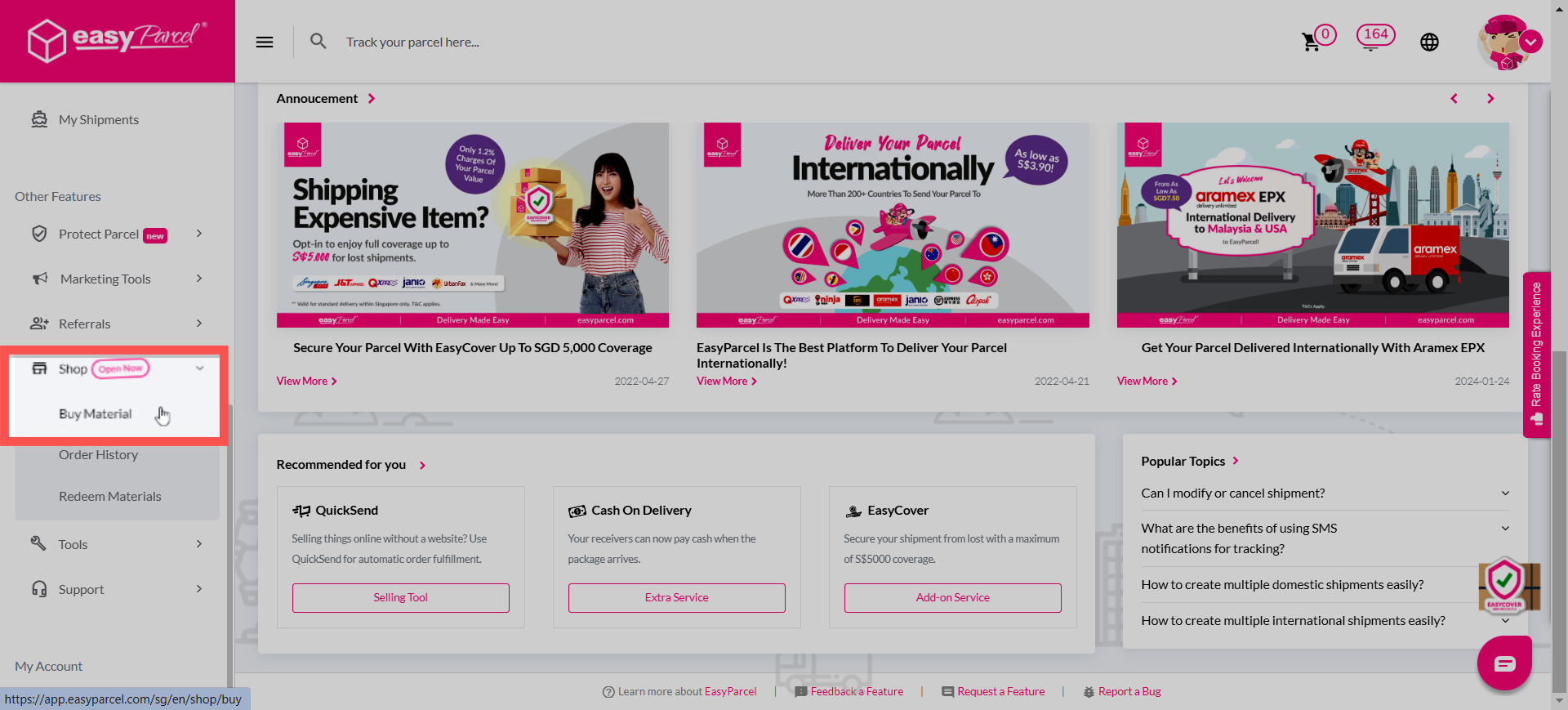Expand the Protect Parcel submenu chevron
Viewport: 1568px width, 710px height.
pyautogui.click(x=199, y=234)
